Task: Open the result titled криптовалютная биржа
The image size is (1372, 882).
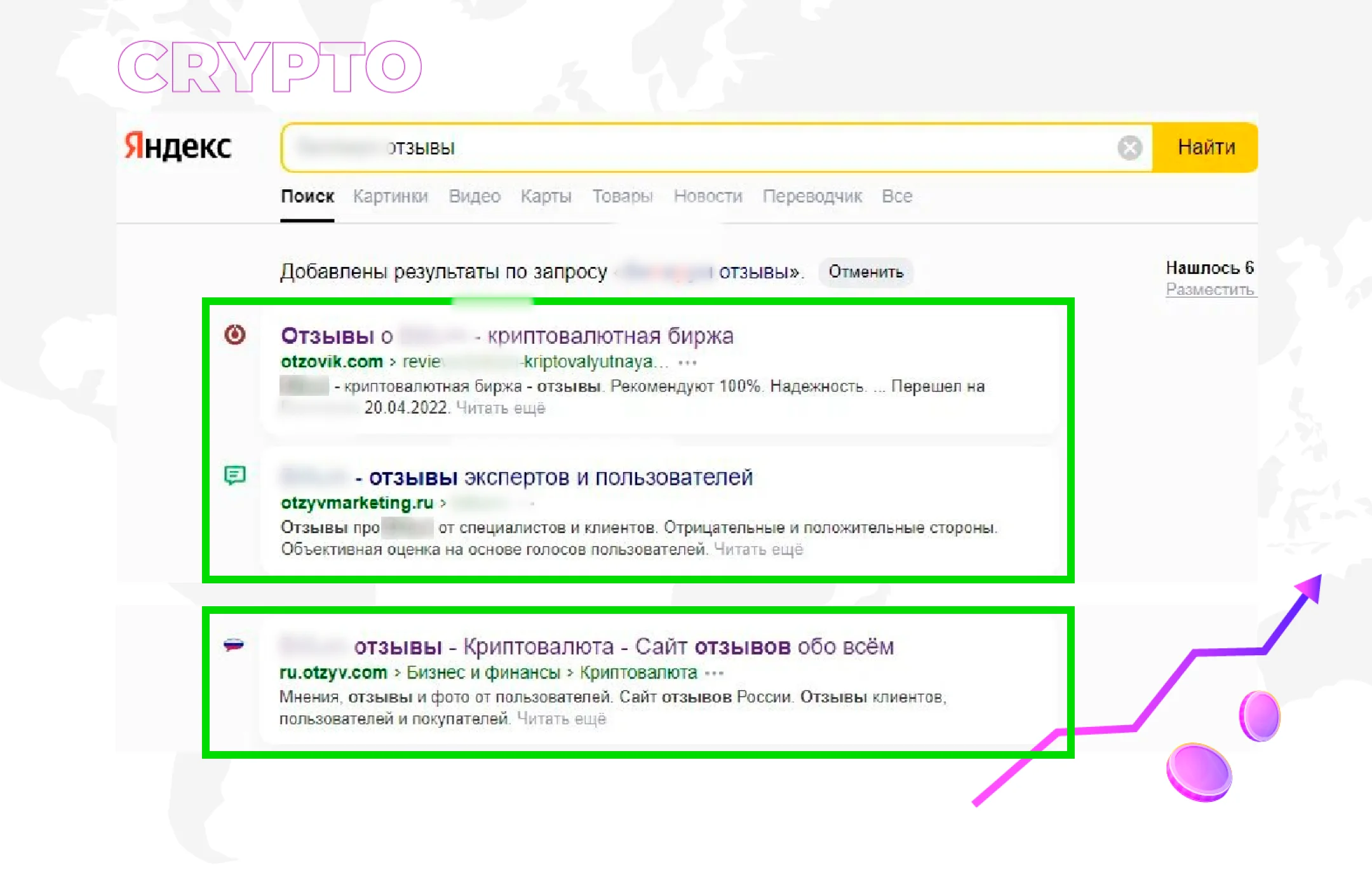Action: click(507, 336)
